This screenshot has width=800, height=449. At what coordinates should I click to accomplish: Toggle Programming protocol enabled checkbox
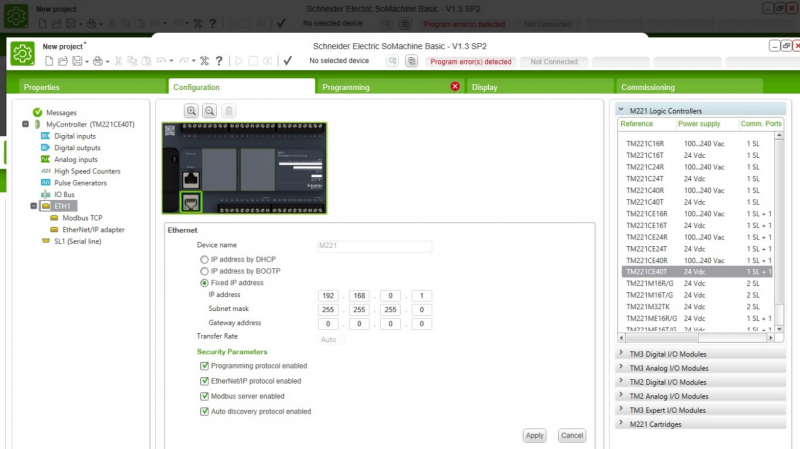point(205,366)
